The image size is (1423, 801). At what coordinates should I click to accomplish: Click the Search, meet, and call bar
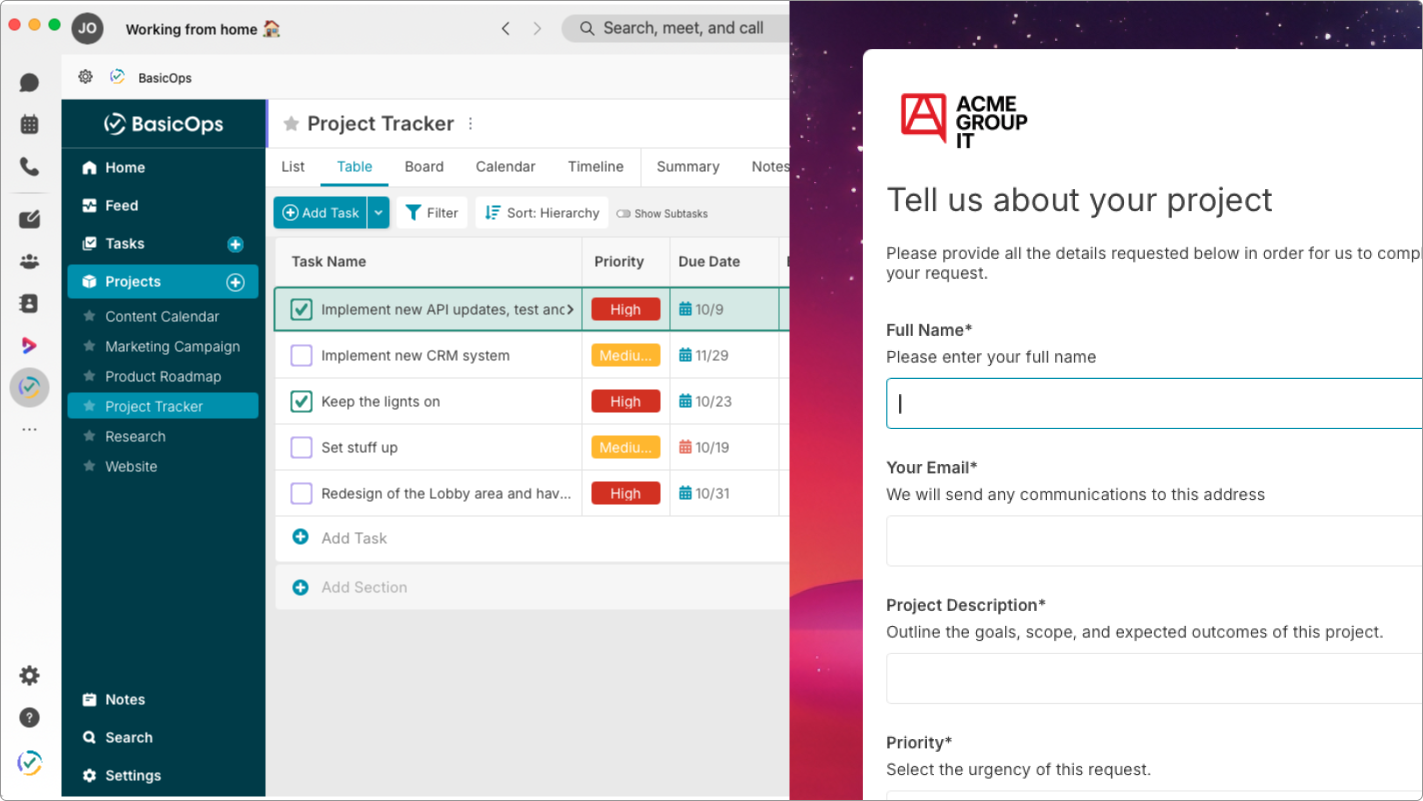click(676, 28)
